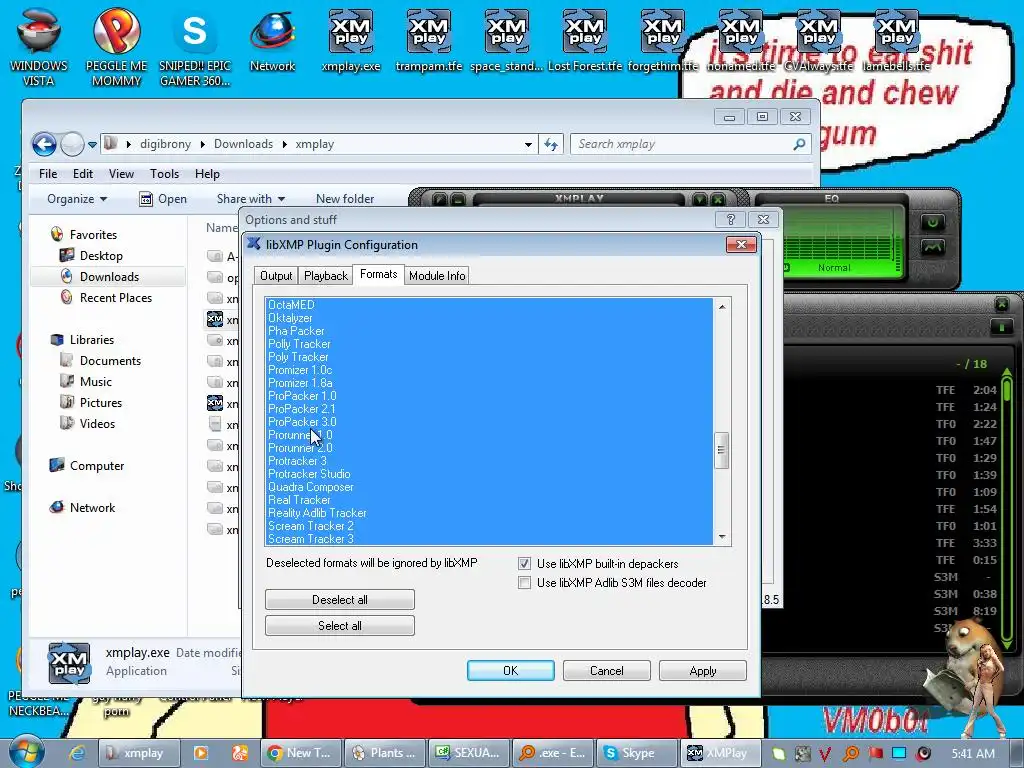The image size is (1024, 768).
Task: Open the recent pages arrow beside Forward
Action: tap(92, 145)
